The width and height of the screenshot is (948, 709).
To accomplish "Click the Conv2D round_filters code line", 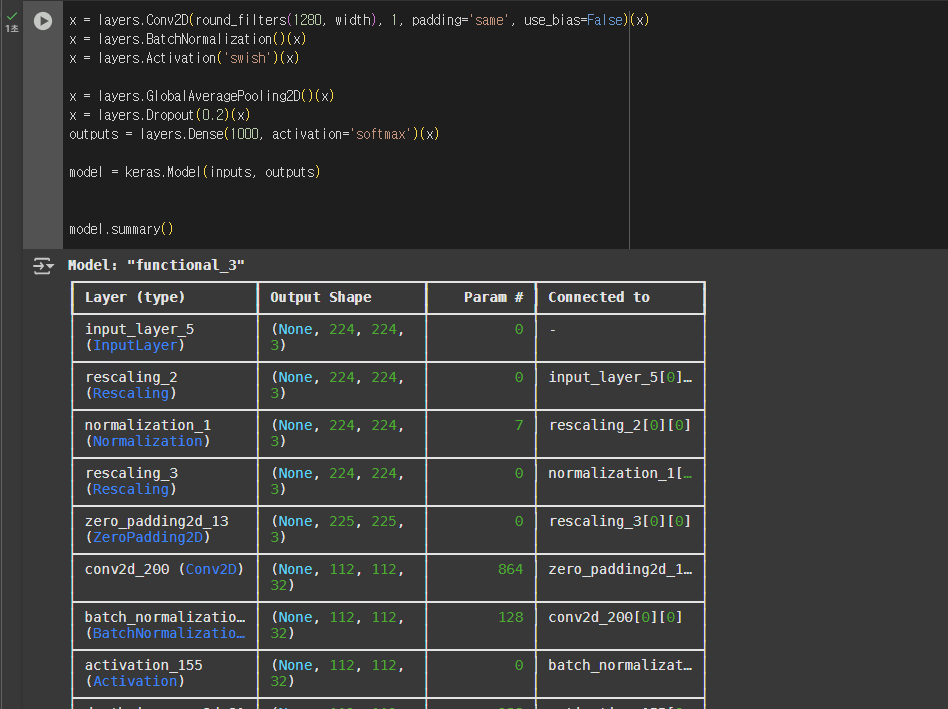I will (359, 20).
